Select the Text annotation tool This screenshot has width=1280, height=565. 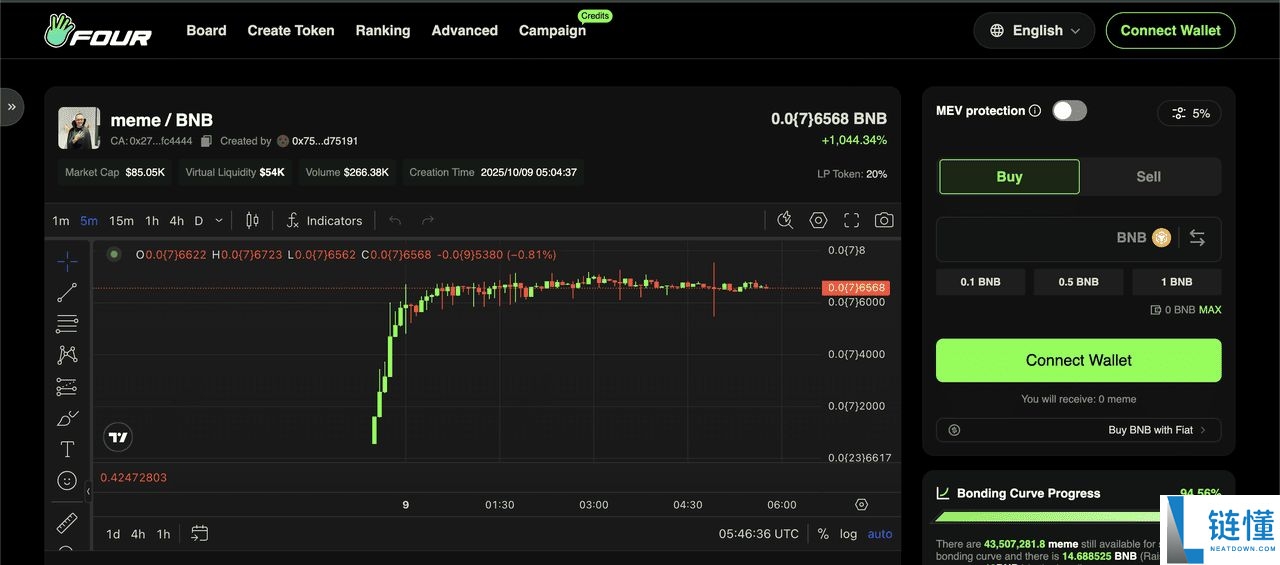[x=67, y=449]
